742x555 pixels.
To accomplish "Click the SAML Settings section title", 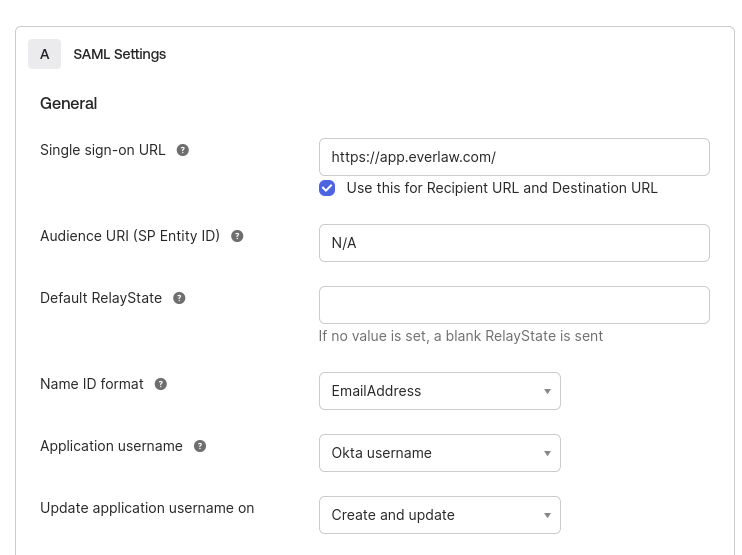I will tap(120, 54).
